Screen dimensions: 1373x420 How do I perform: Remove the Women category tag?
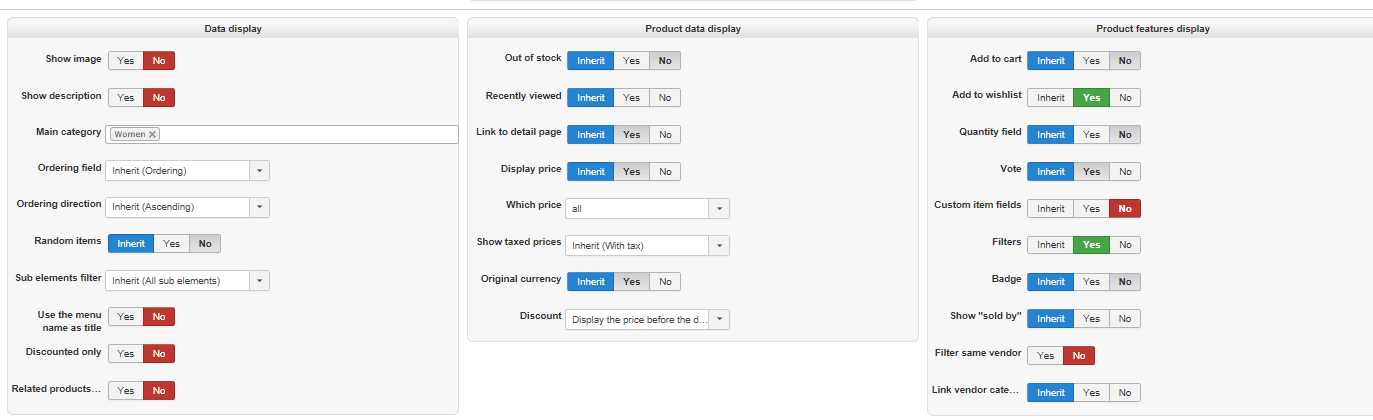tap(152, 134)
